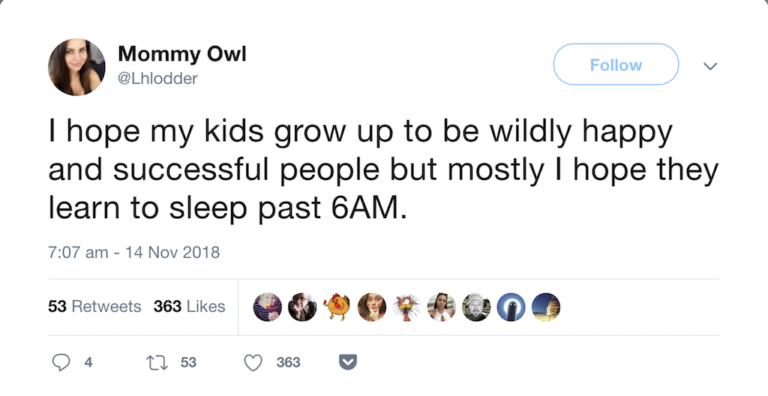This screenshot has width=768, height=396.
Task: View the 363 Likes list
Action: [189, 307]
